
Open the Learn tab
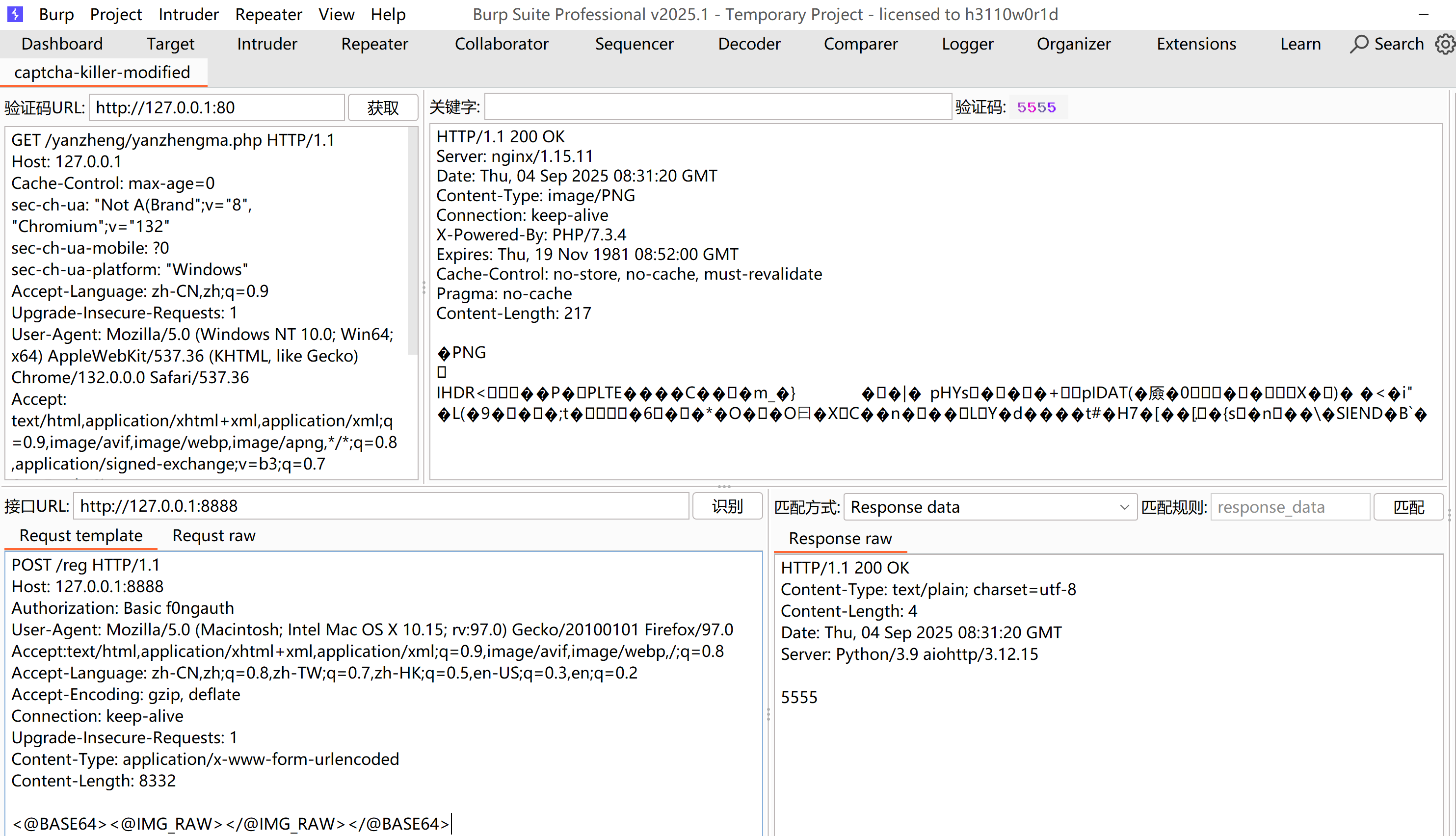1300,44
